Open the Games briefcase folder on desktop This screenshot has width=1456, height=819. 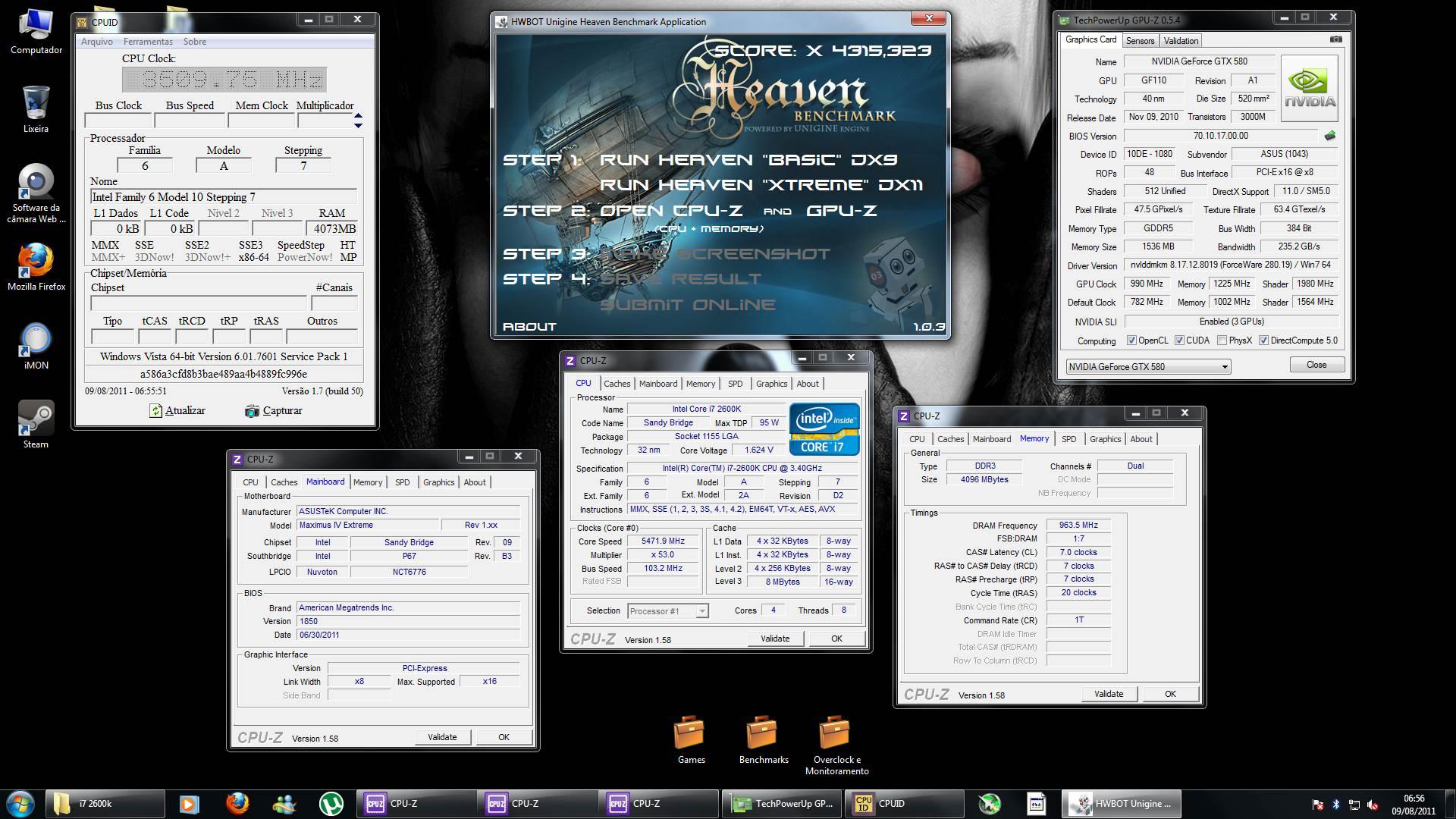click(691, 739)
